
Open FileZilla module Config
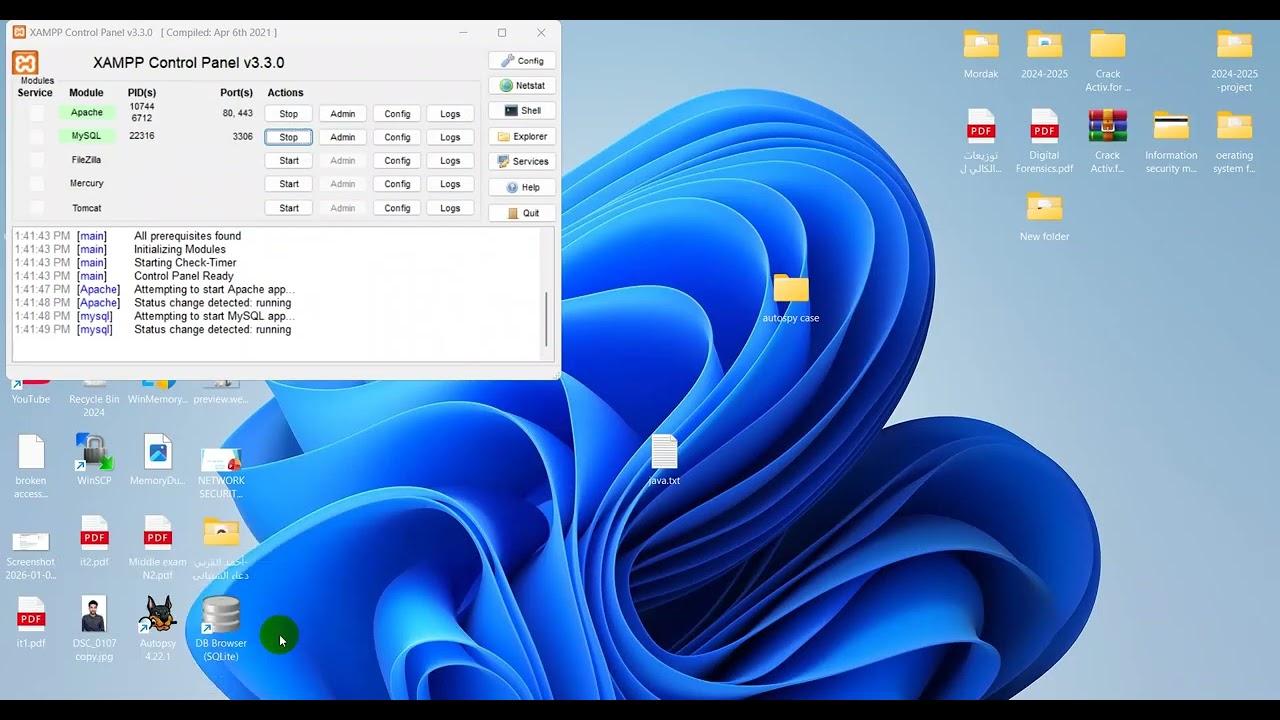tap(397, 161)
